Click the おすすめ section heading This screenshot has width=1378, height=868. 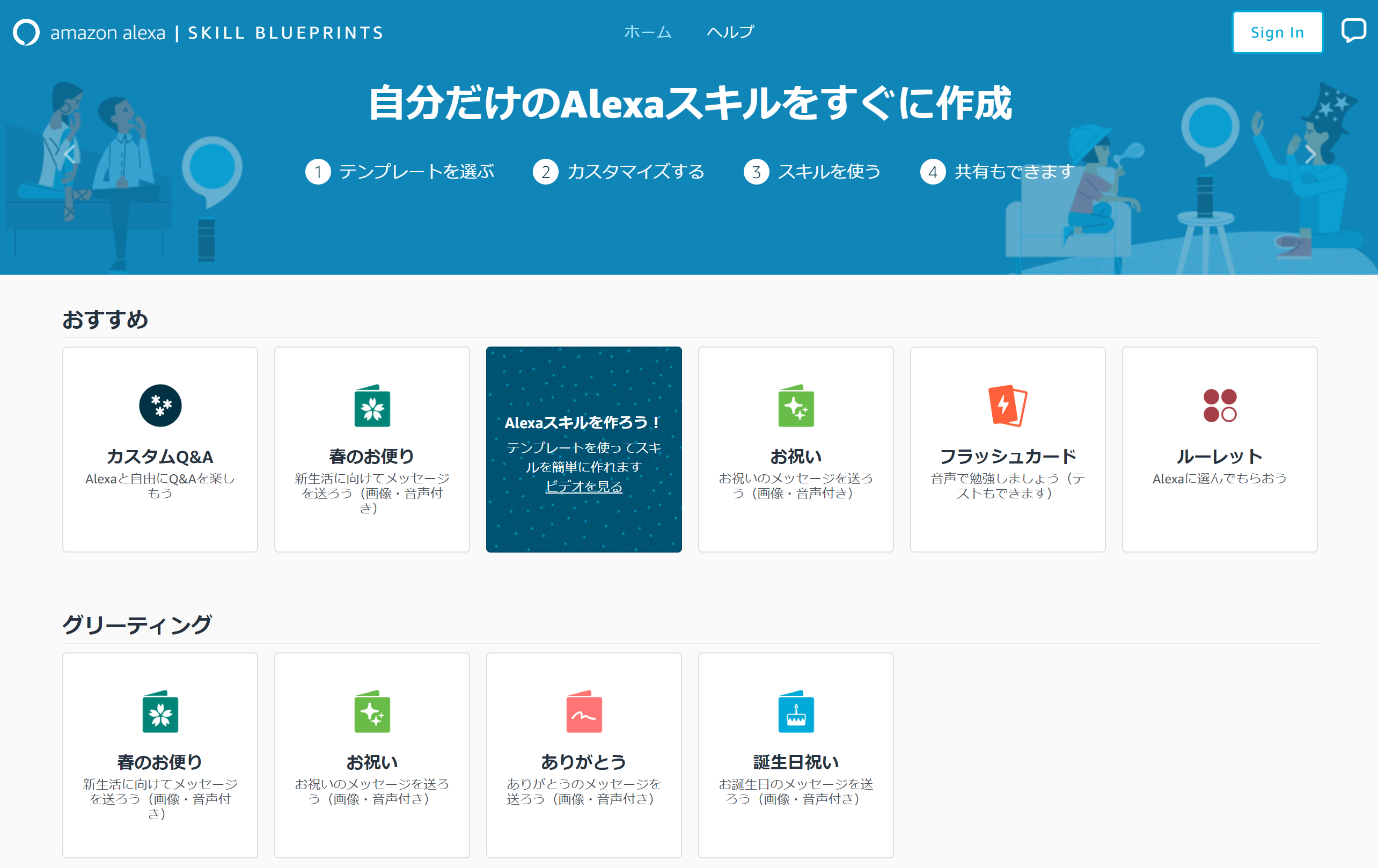coord(105,319)
